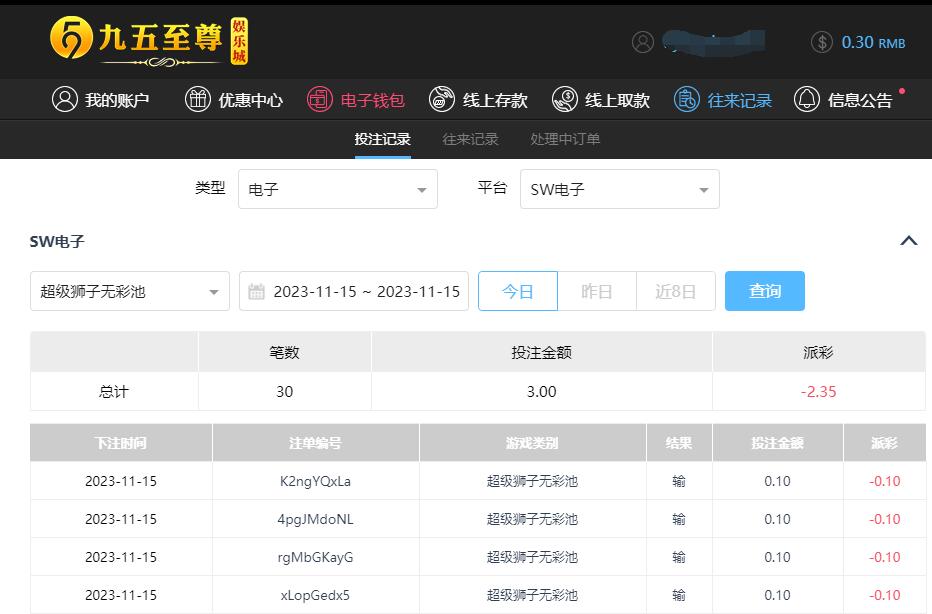Click the 下注时间 column header

pos(121,443)
